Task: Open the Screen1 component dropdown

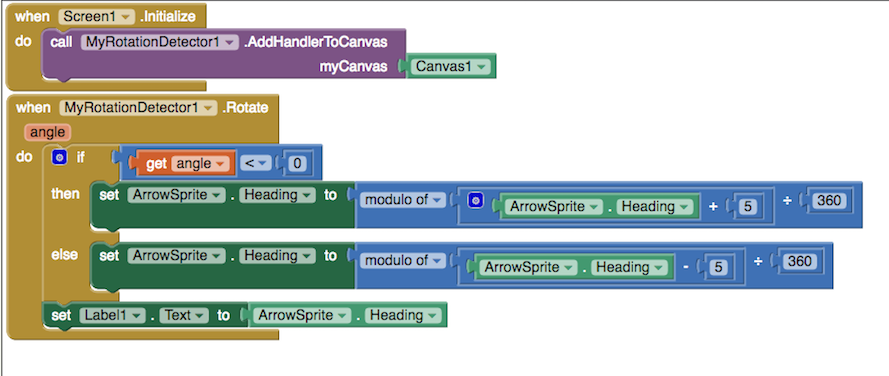Action: [96, 16]
